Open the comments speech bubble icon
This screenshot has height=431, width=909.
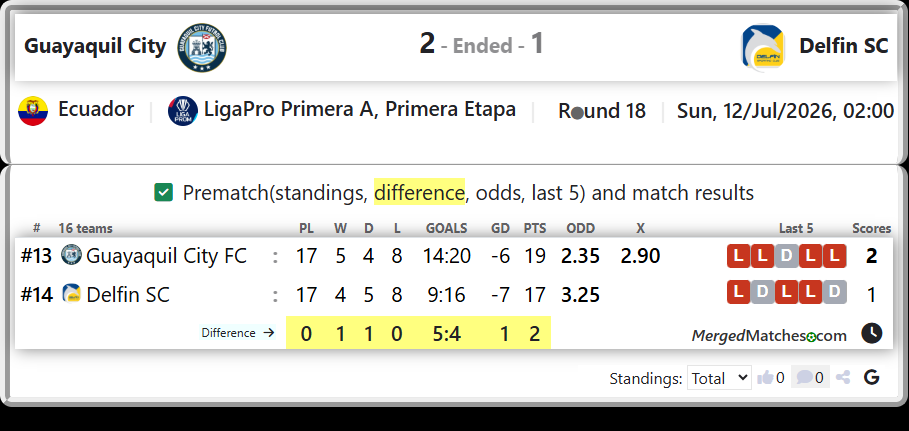[x=804, y=378]
